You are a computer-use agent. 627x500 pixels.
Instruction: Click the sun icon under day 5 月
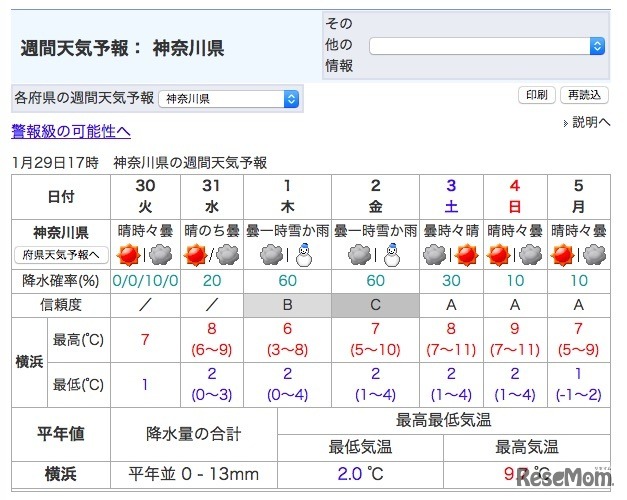click(562, 255)
